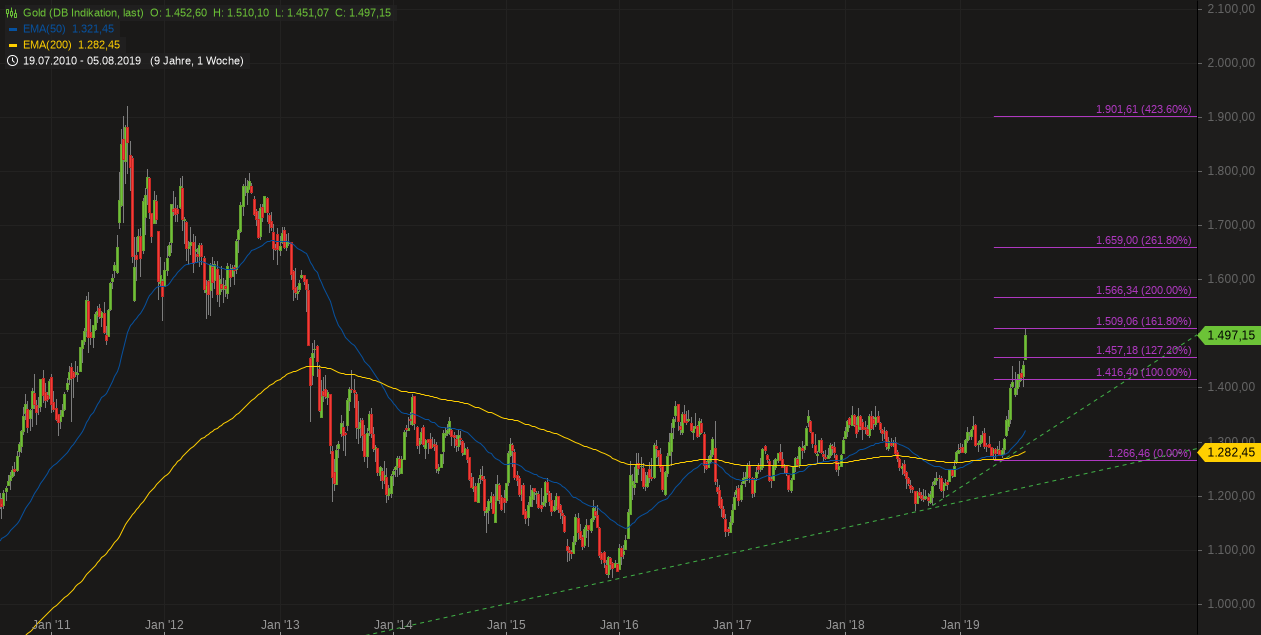Click the blue EMA(50) line marker icon
Viewport: 1261px width, 635px height.
point(12,28)
